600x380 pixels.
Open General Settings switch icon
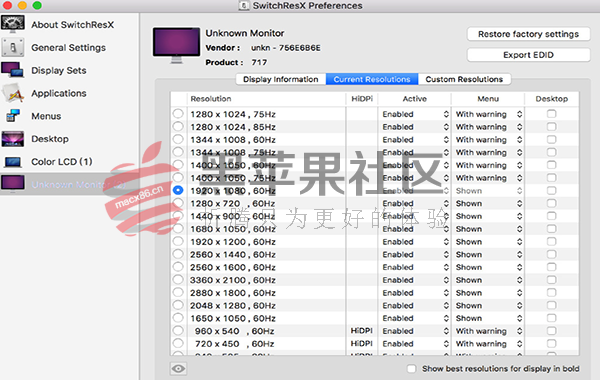click(13, 47)
